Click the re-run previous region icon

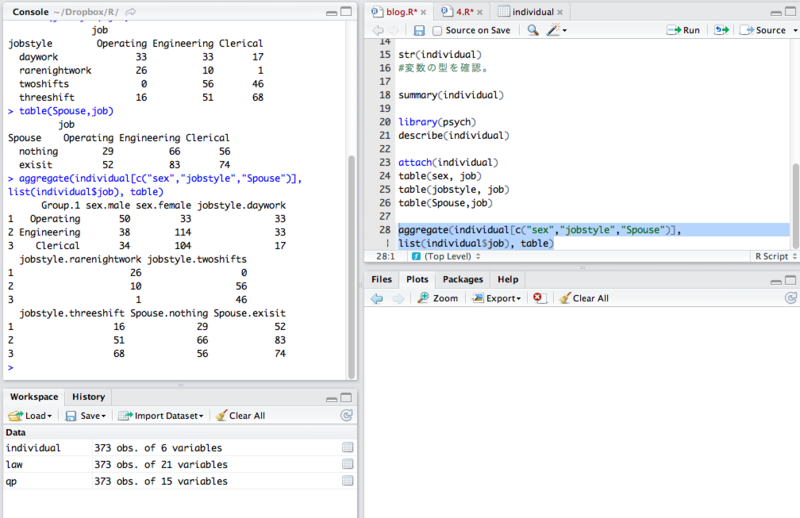tap(721, 30)
